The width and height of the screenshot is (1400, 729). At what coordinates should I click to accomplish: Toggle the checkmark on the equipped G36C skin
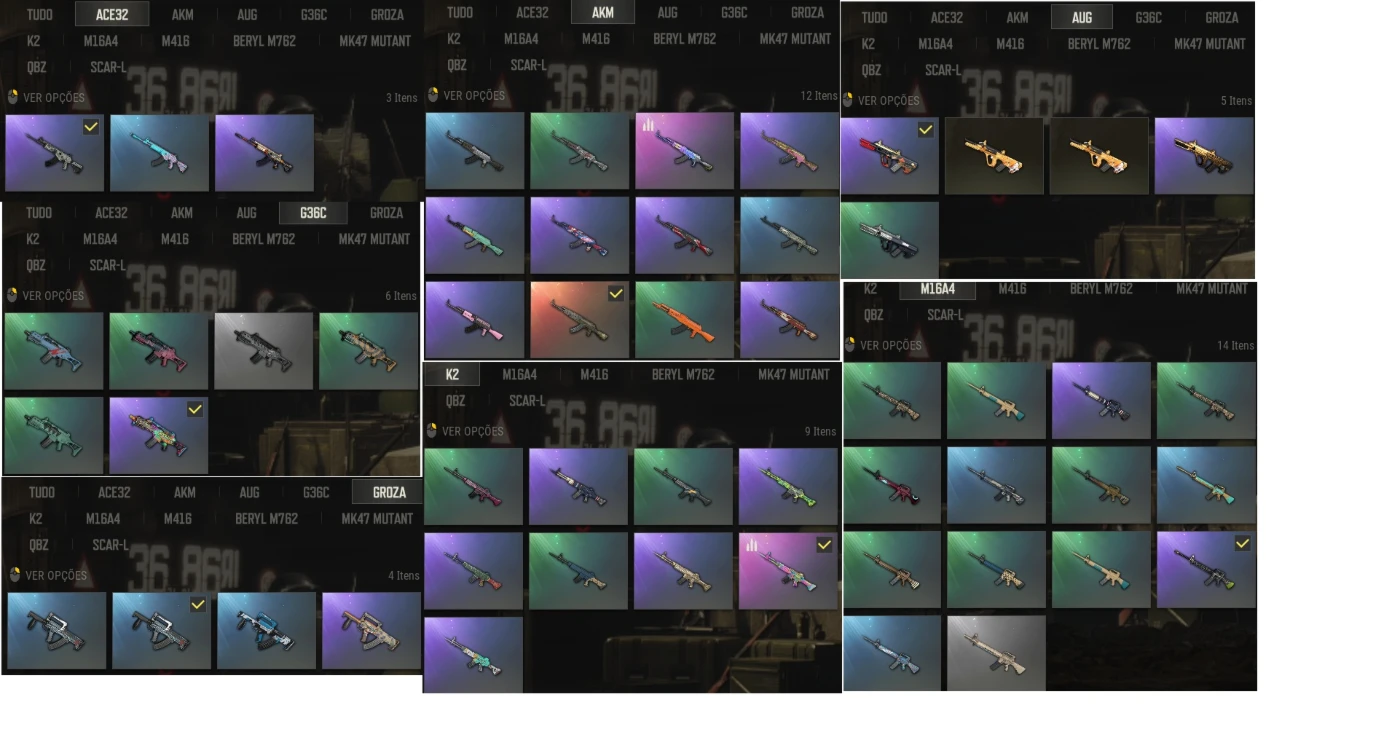point(196,409)
